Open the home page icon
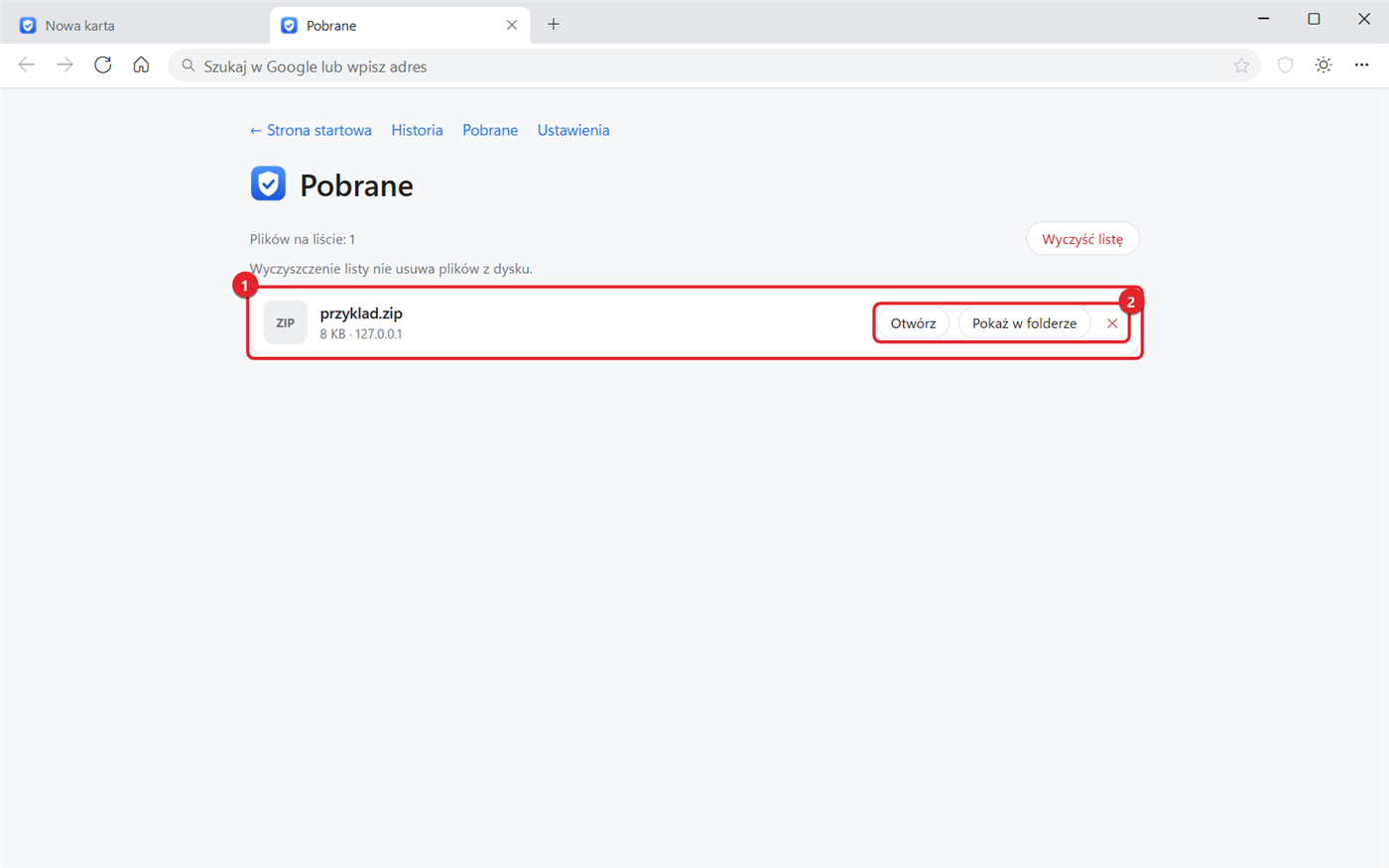This screenshot has width=1389, height=868. [141, 65]
